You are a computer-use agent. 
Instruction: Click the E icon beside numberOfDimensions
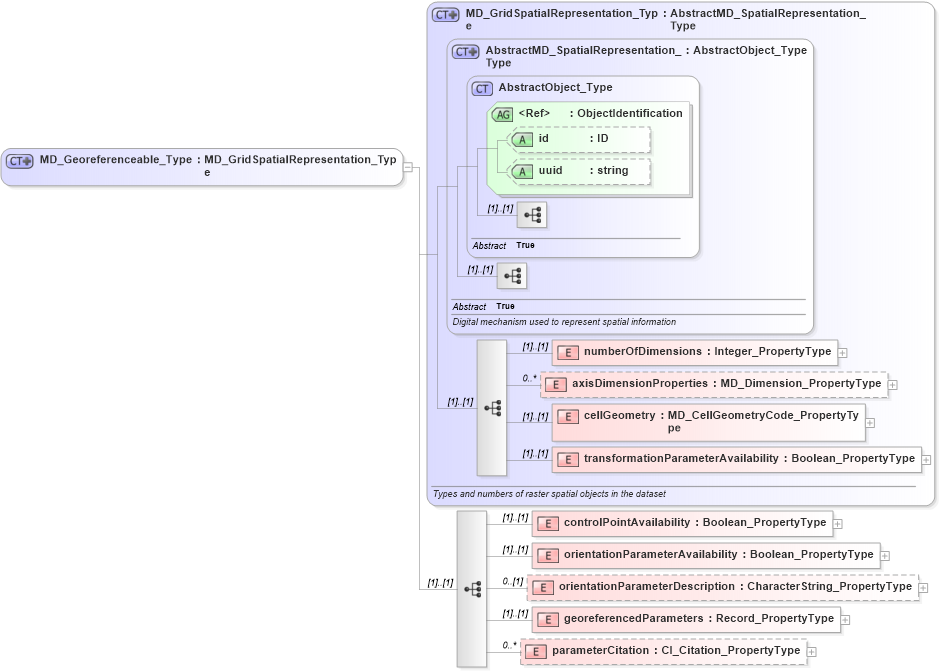click(x=566, y=352)
